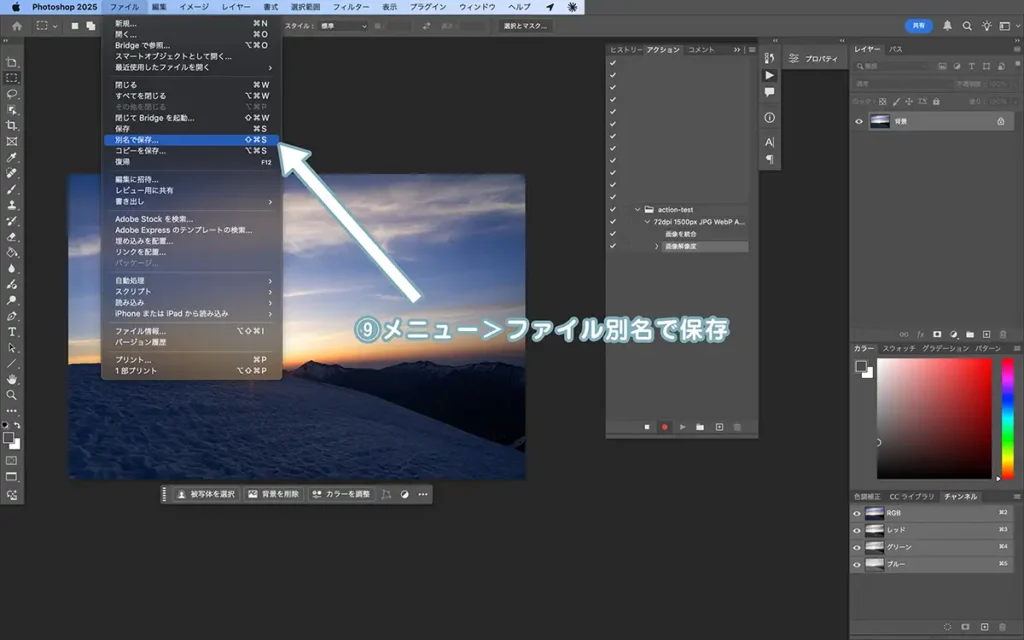Screen dimensions: 1024x640
Task: Switch to the ヒストリー tab
Action: click(625, 49)
